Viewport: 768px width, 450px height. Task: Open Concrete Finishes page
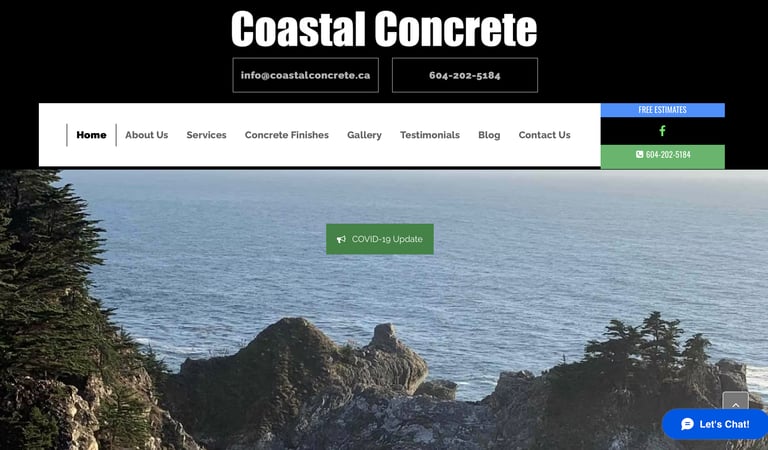287,135
